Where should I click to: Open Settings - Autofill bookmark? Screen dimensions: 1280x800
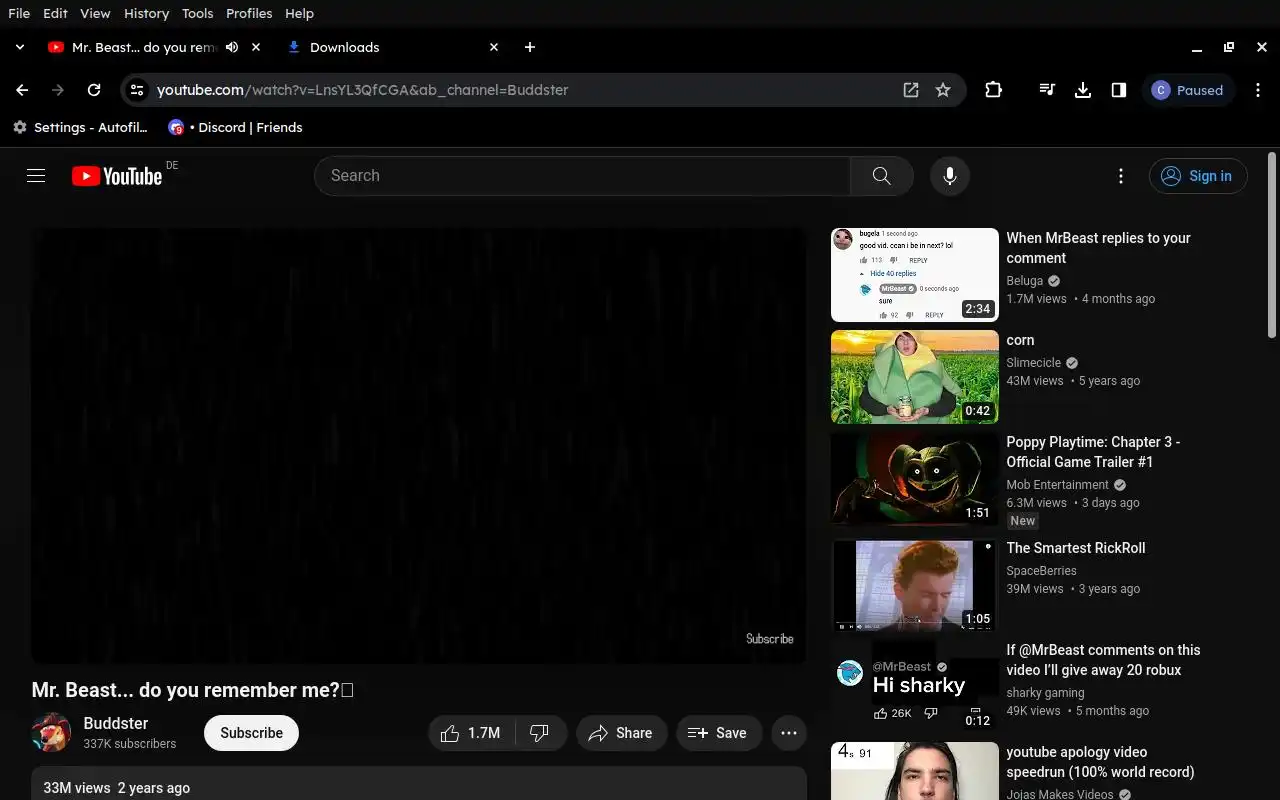[x=80, y=127]
